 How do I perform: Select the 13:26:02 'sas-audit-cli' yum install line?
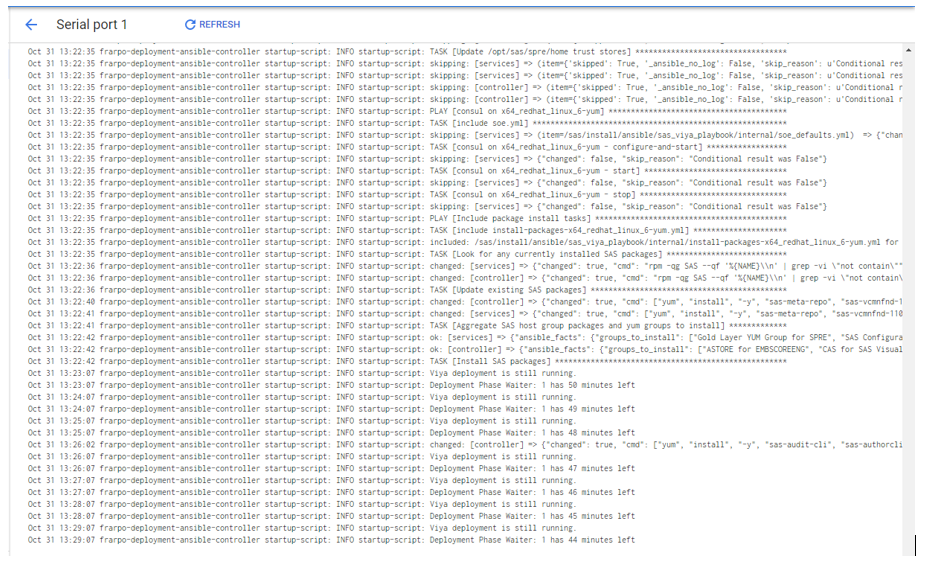(465, 445)
